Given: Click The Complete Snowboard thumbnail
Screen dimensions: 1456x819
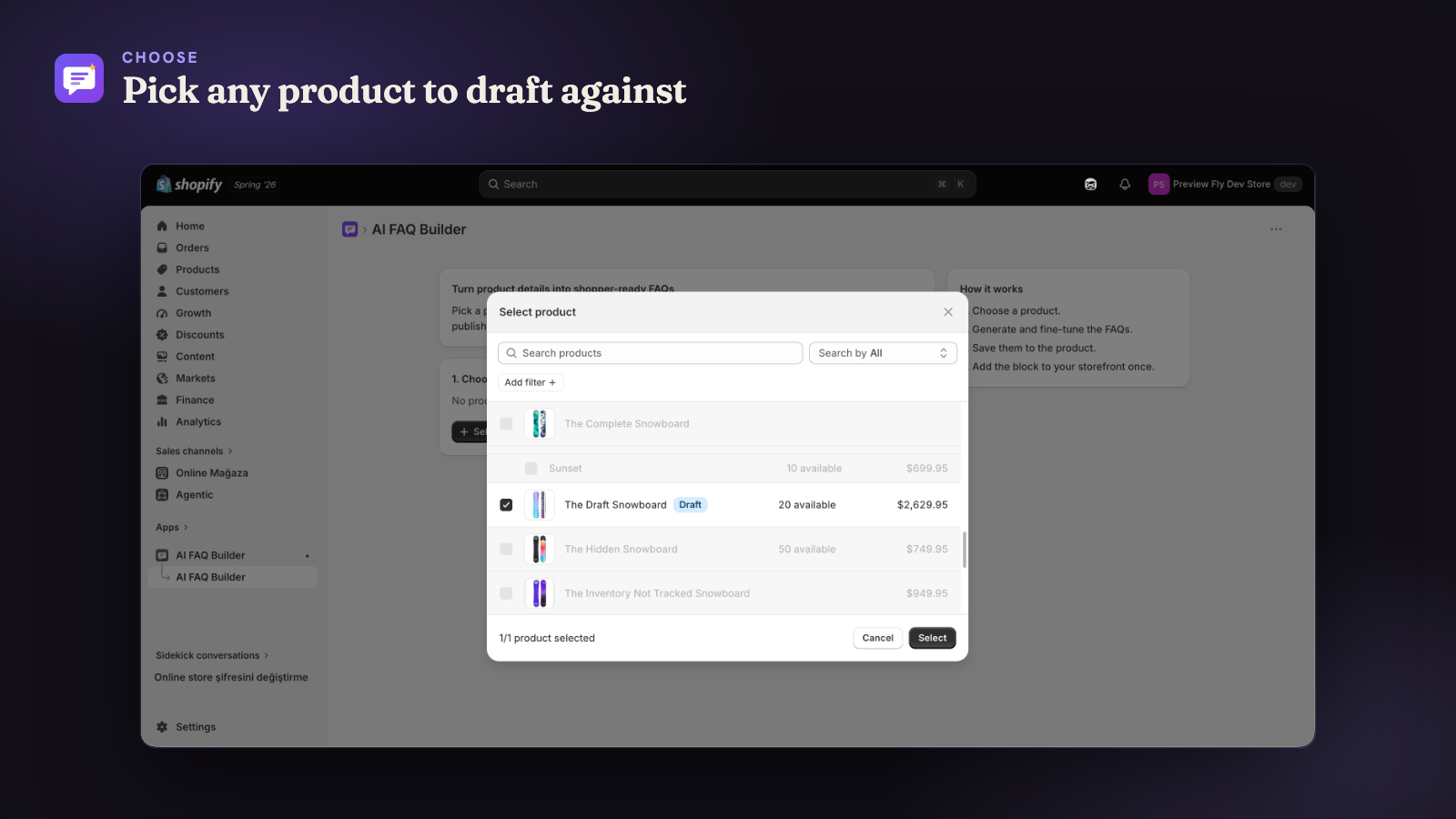Looking at the screenshot, I should pyautogui.click(x=540, y=424).
